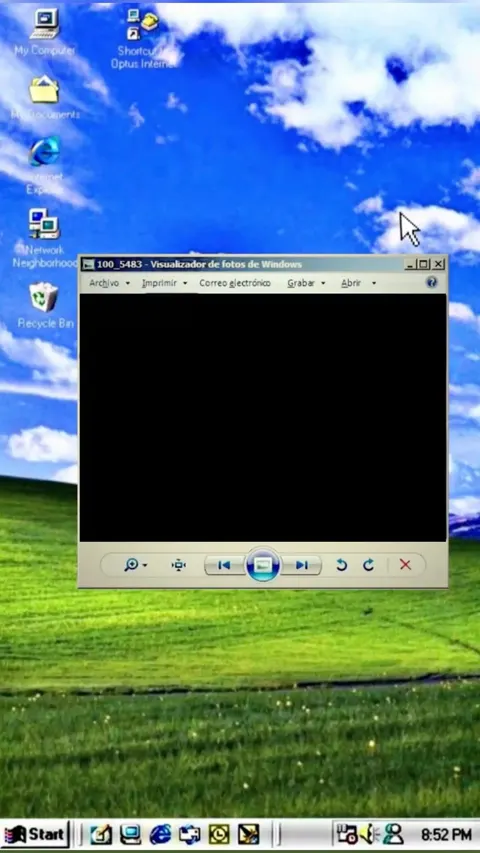The image size is (480, 853).
Task: Rotate the photo counterclockwise
Action: coord(341,565)
